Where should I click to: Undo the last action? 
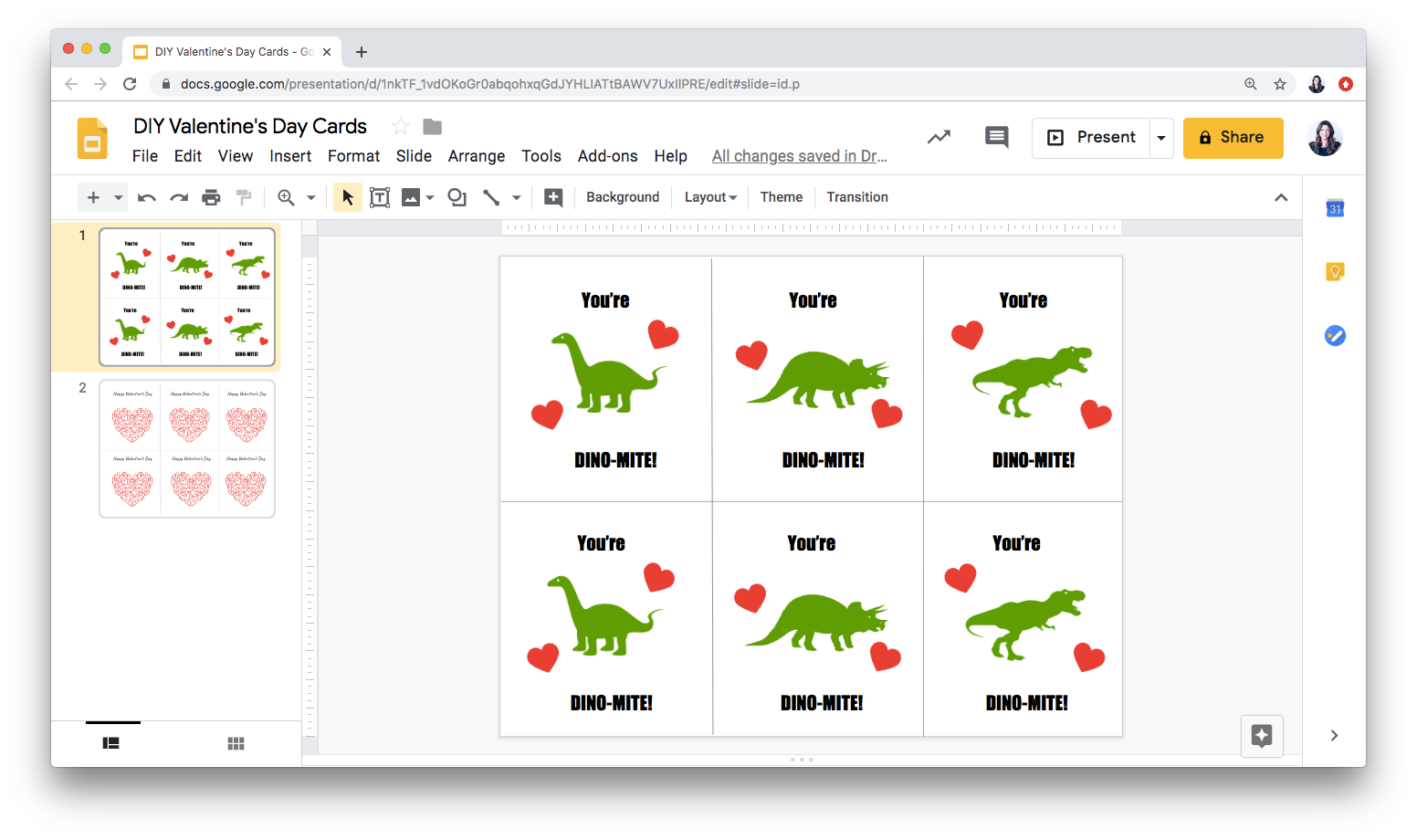click(147, 197)
